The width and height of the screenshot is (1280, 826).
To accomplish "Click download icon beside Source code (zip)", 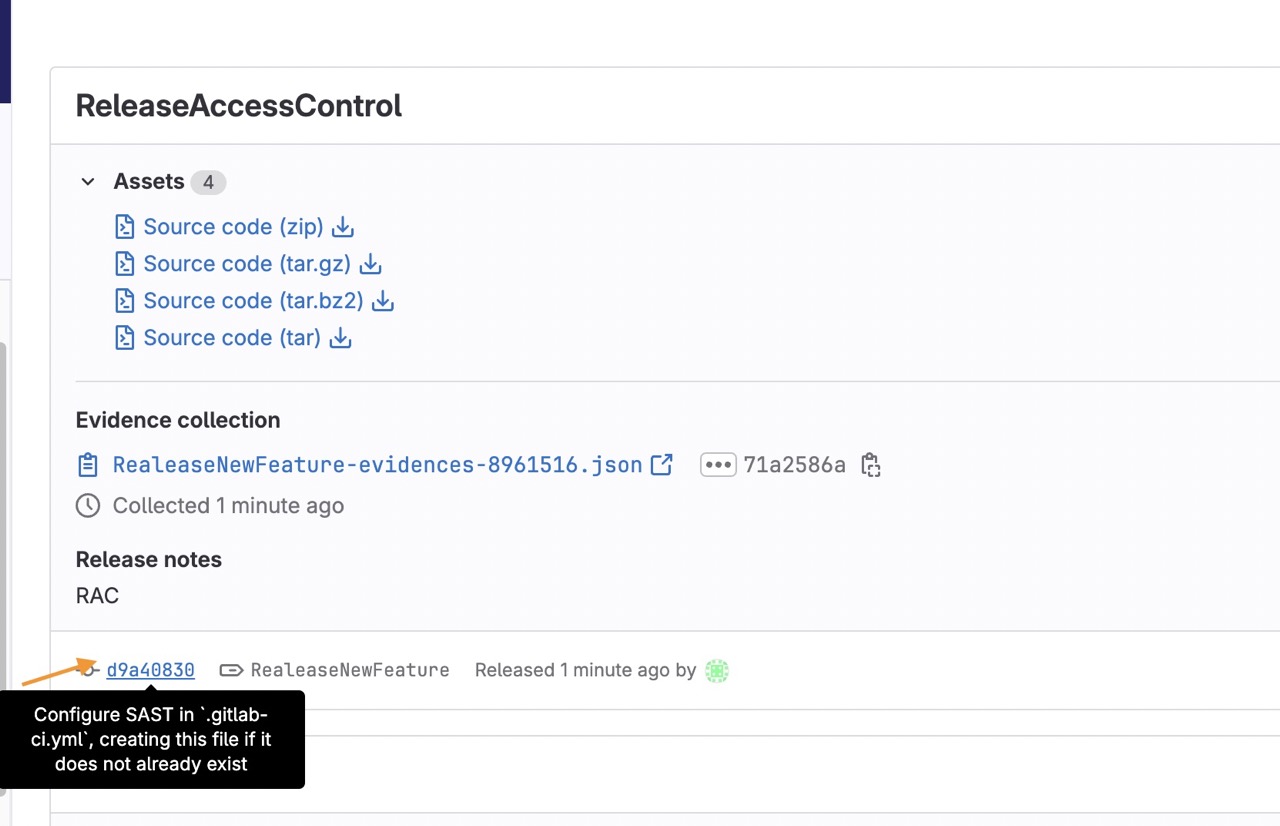I will (x=343, y=227).
